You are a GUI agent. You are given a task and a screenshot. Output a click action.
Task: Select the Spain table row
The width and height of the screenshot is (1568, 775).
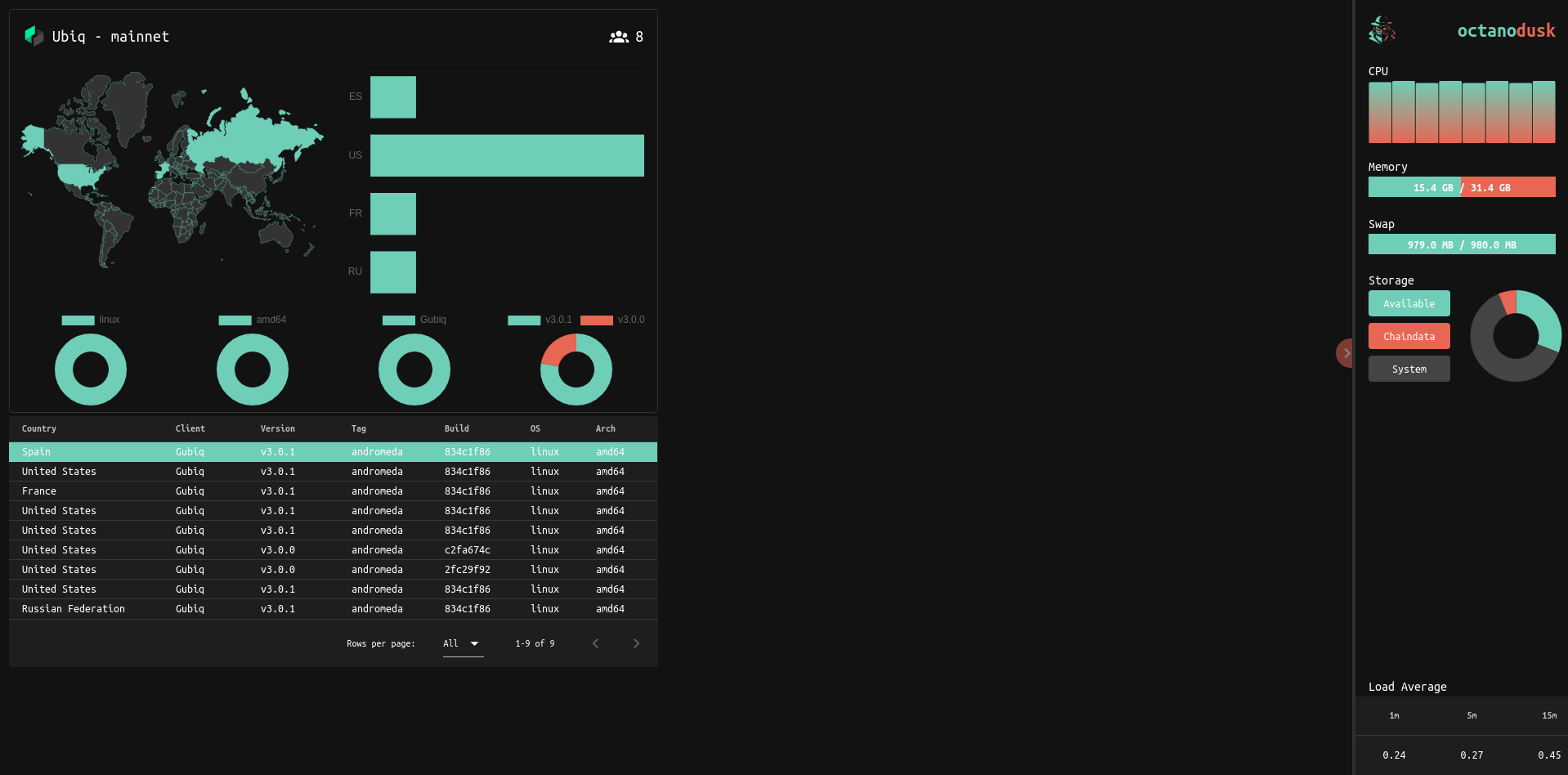click(x=334, y=452)
